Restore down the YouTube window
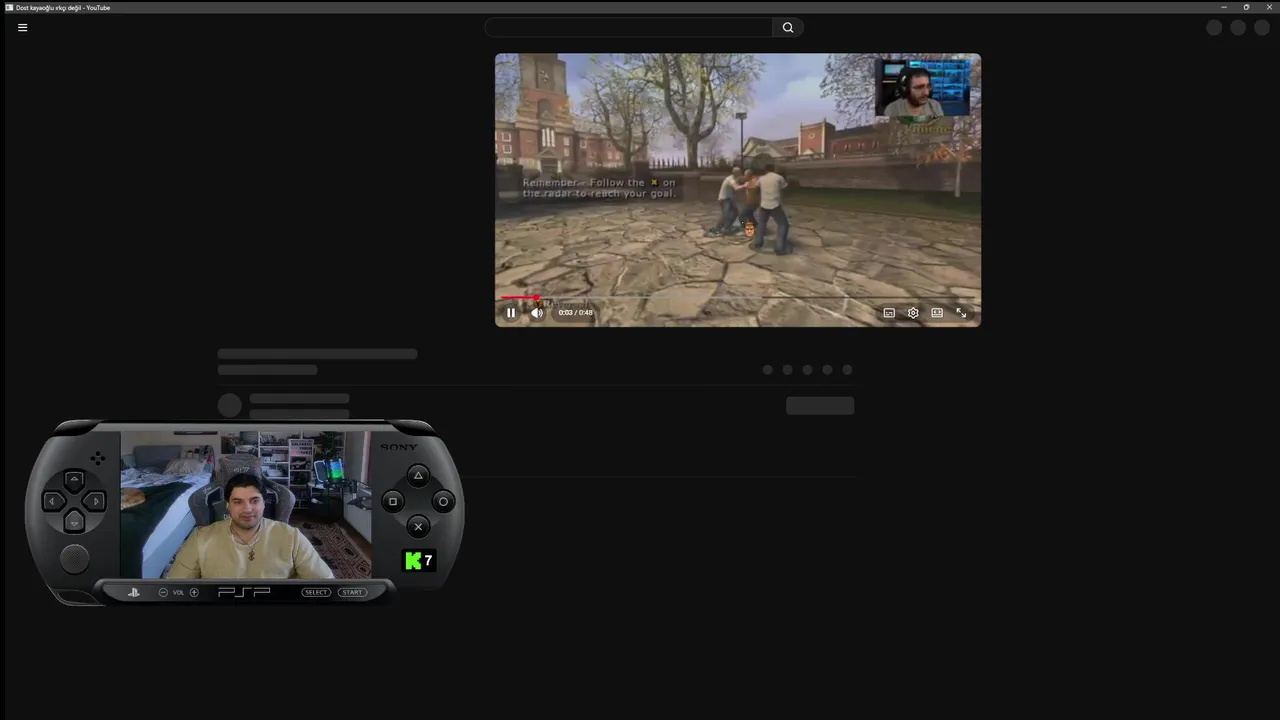Viewport: 1280px width, 720px height. [1246, 7]
